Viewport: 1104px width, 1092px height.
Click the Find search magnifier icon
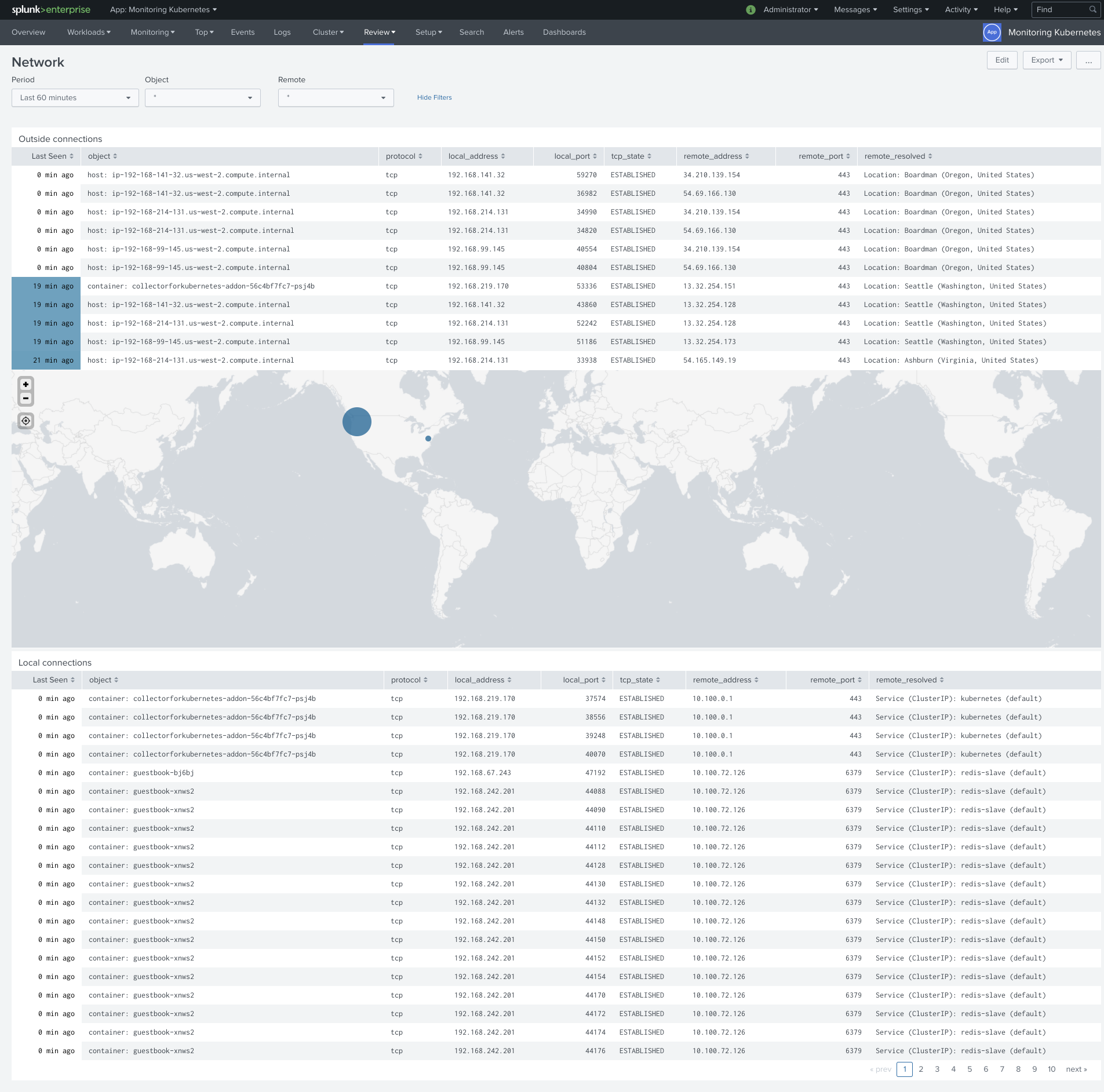click(1092, 10)
